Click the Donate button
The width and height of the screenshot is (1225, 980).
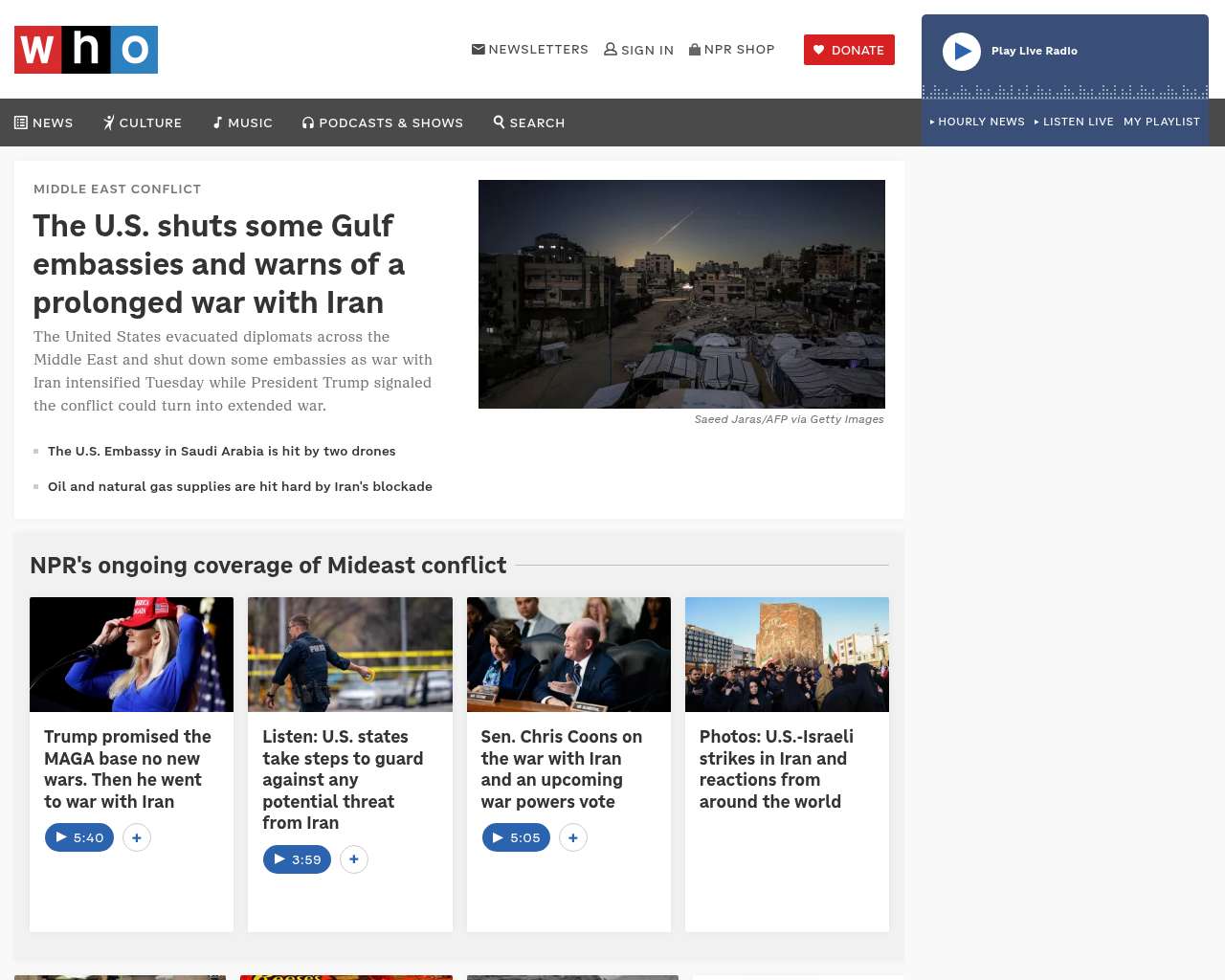point(849,50)
